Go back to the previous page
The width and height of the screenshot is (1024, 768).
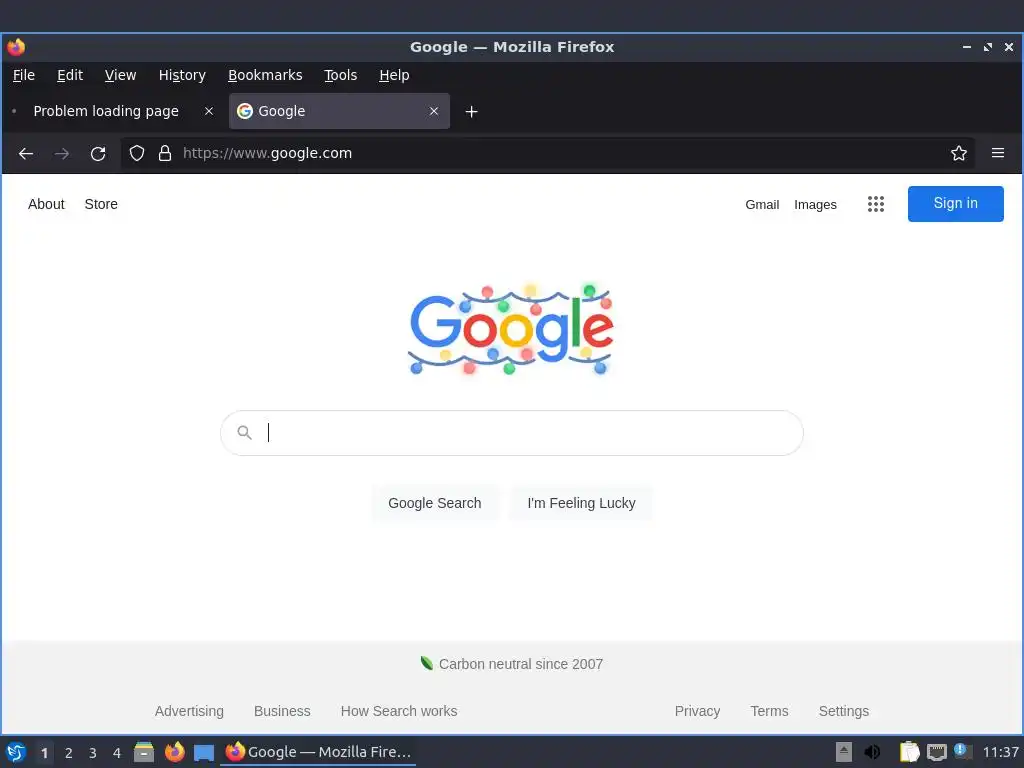pyautogui.click(x=25, y=153)
